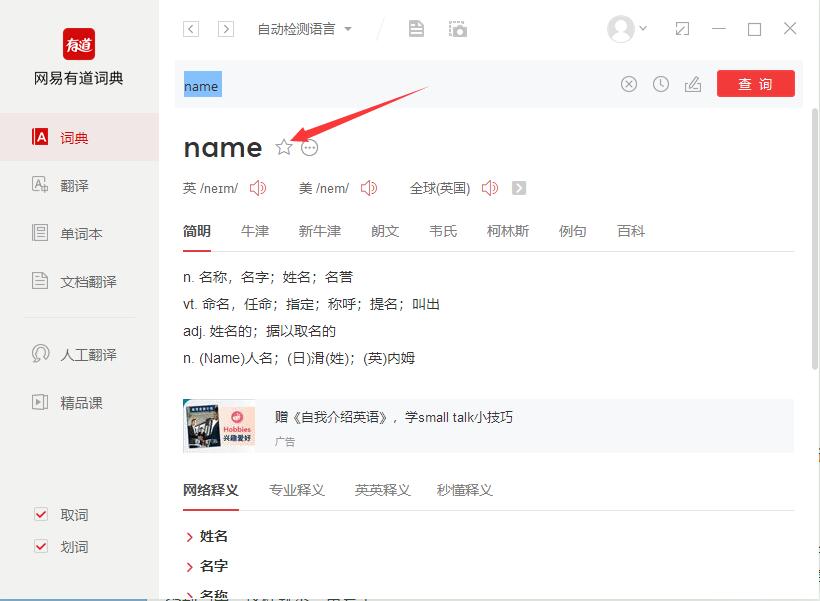Image resolution: width=820 pixels, height=601 pixels.
Task: Clear the search box with the X icon
Action: pos(629,84)
